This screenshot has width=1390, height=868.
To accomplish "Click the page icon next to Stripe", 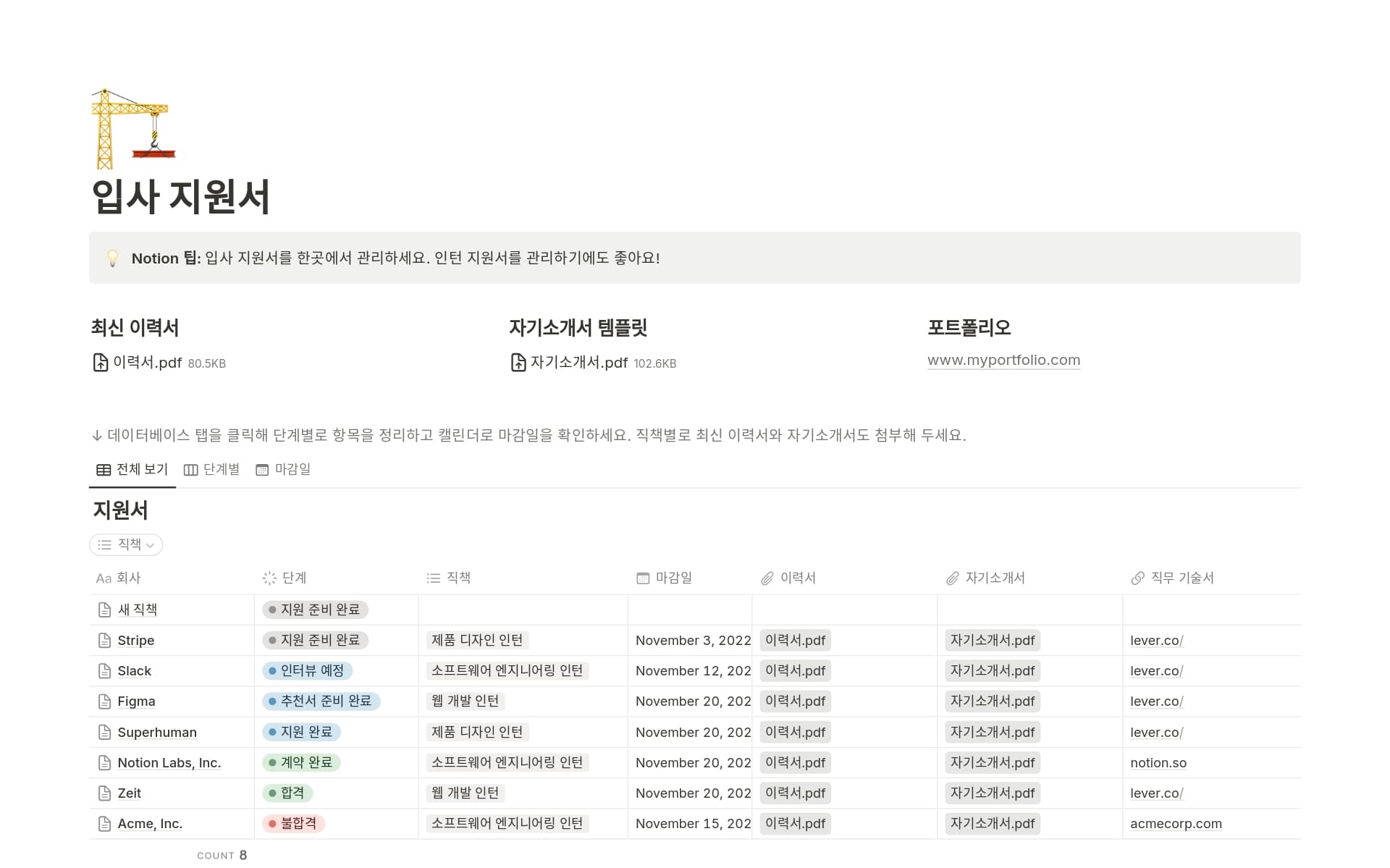I will 104,641.
